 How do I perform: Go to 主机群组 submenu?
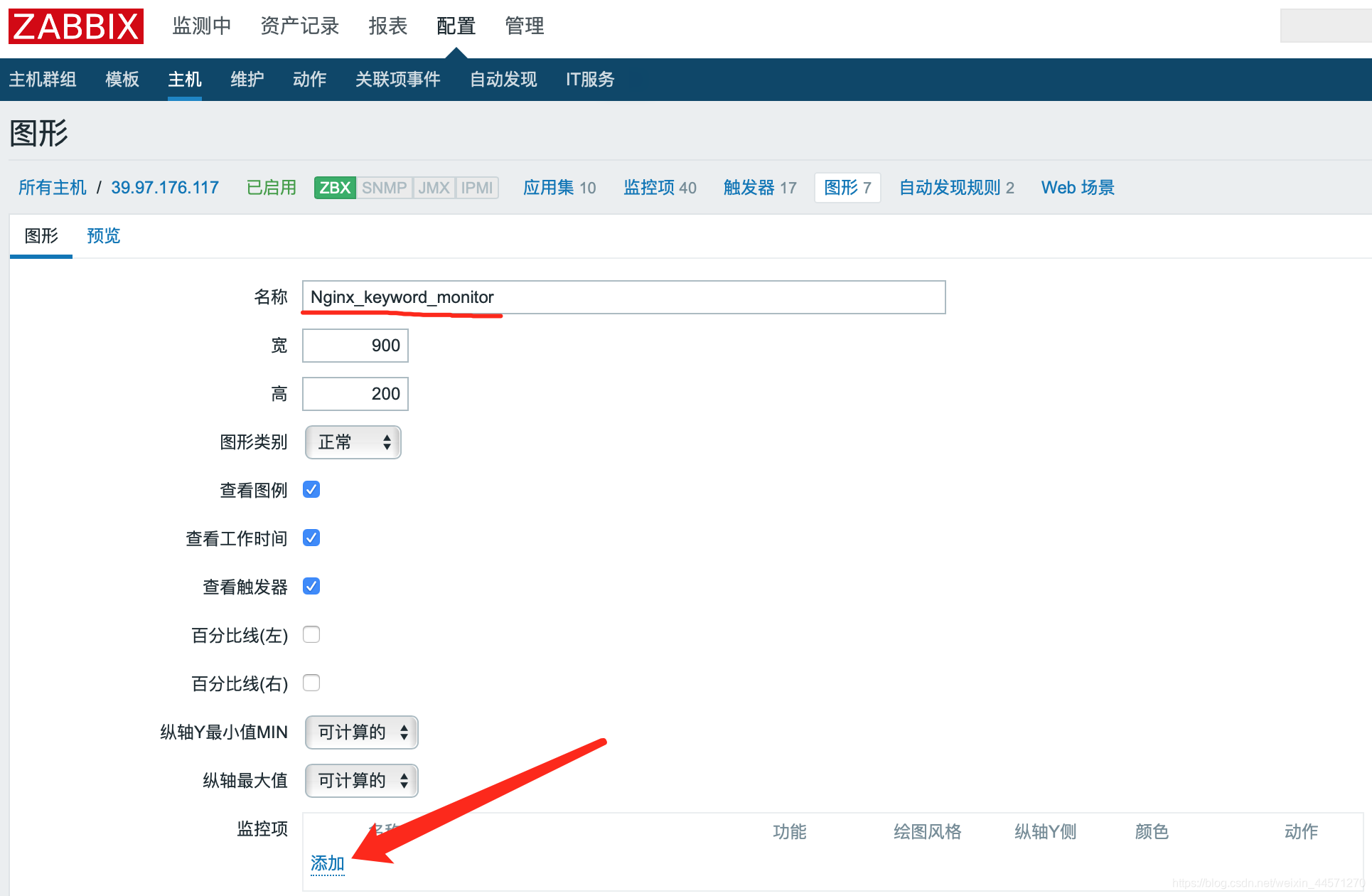point(43,79)
